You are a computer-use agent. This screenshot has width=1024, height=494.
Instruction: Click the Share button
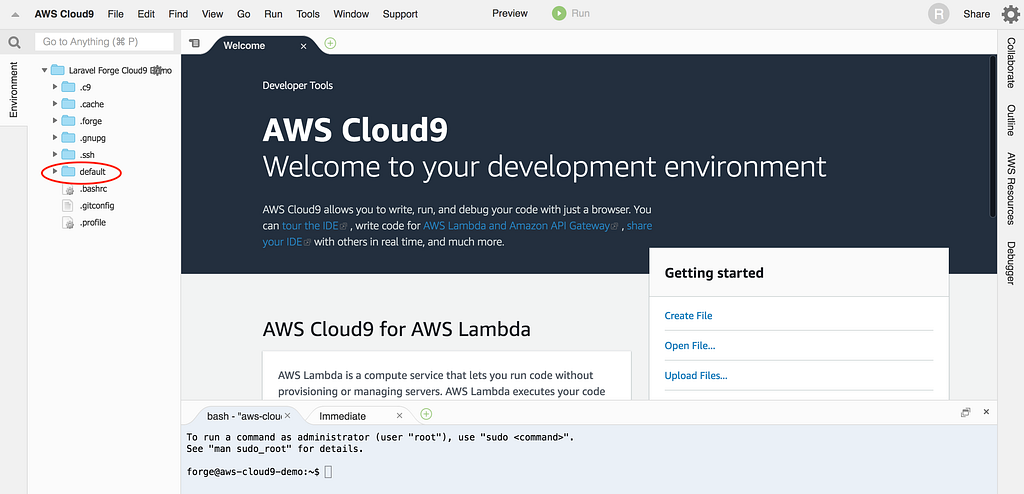point(976,14)
